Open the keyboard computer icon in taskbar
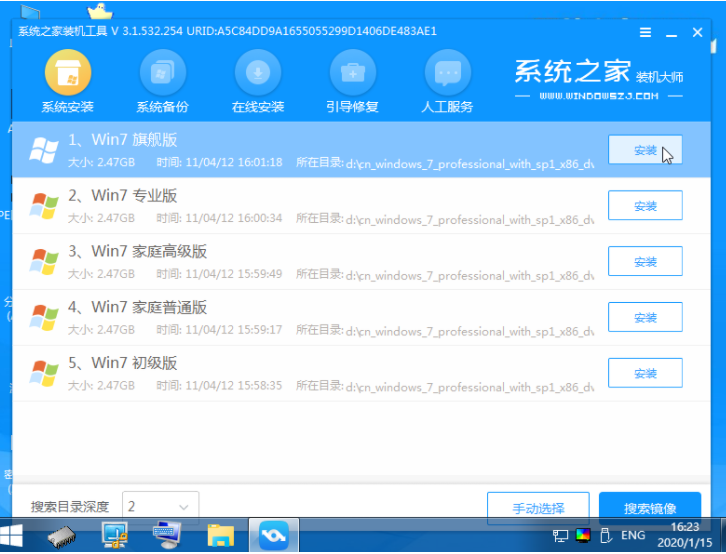The width and height of the screenshot is (726, 554). pos(167,535)
